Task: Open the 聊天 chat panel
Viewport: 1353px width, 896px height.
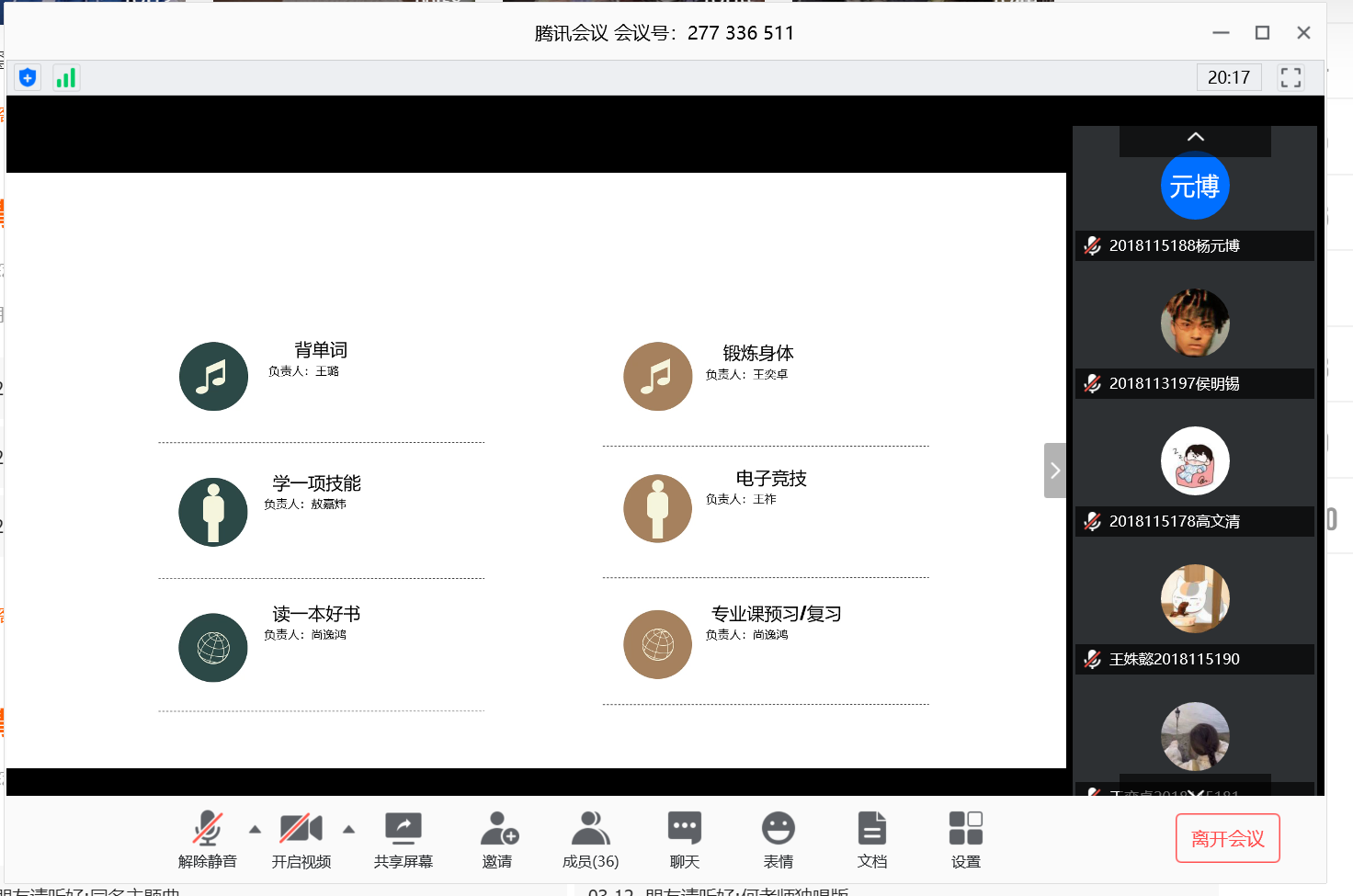Action: pos(684,838)
